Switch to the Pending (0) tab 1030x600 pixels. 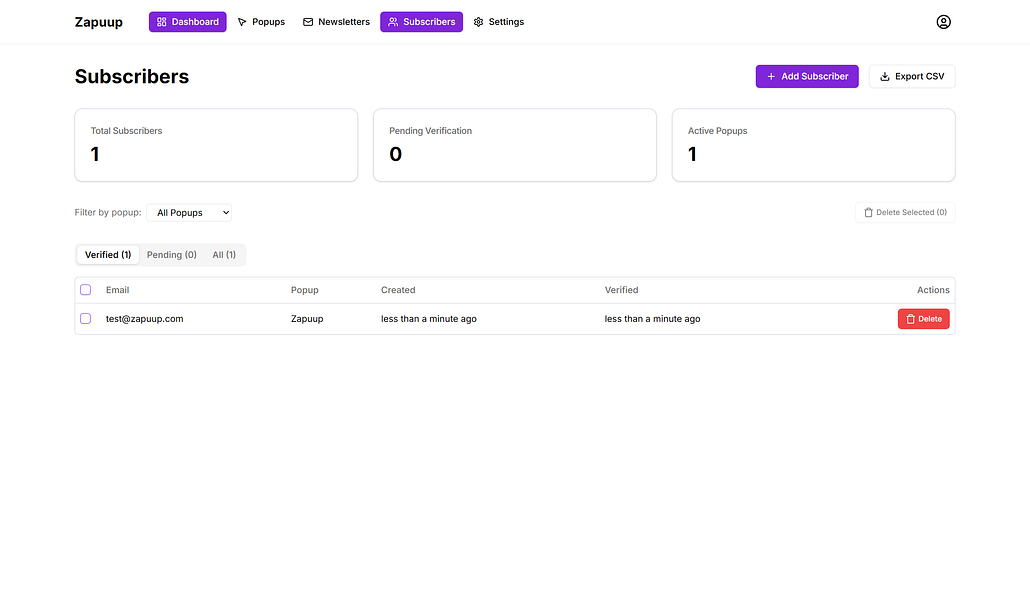point(171,254)
